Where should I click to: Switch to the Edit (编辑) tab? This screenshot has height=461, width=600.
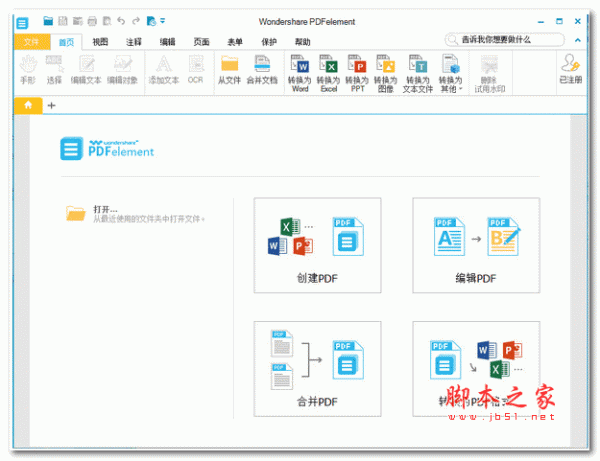coord(168,42)
